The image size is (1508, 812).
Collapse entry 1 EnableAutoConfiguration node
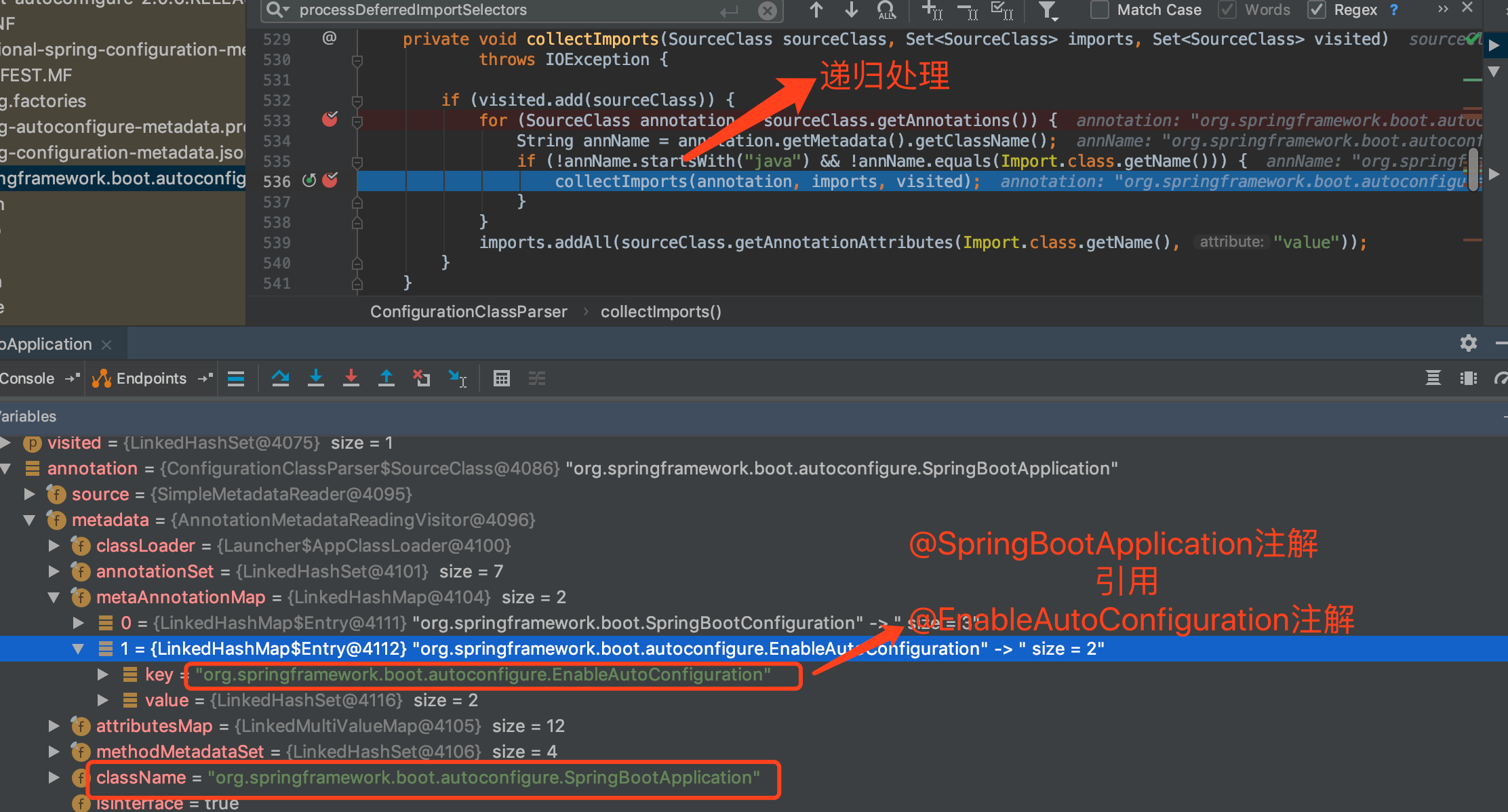point(79,649)
